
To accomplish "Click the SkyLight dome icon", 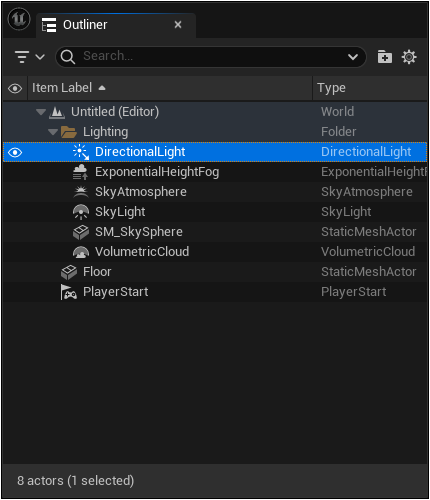I will coord(81,212).
